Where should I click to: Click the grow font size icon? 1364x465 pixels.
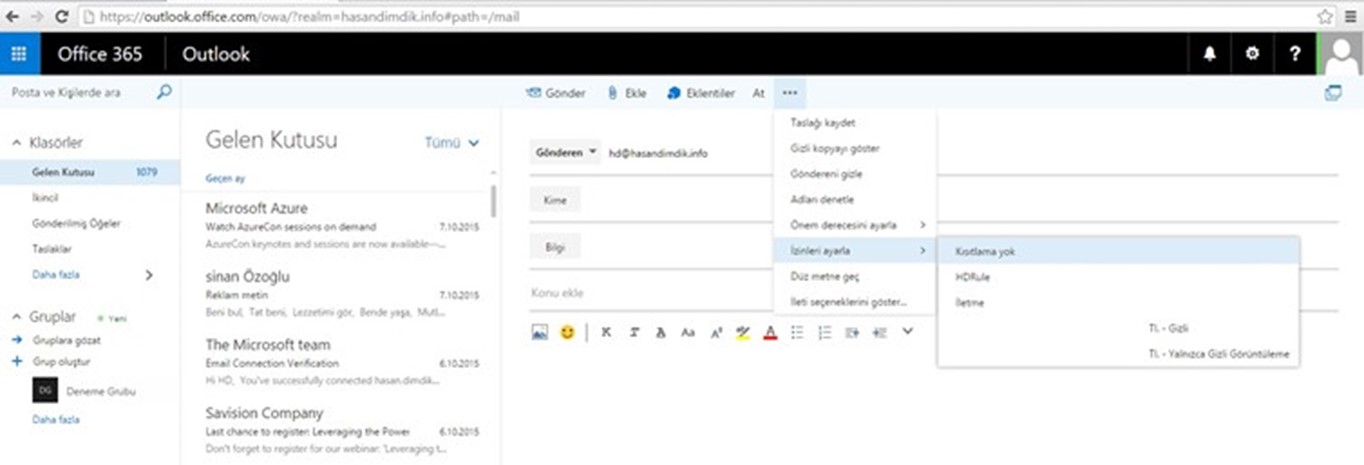[x=716, y=332]
